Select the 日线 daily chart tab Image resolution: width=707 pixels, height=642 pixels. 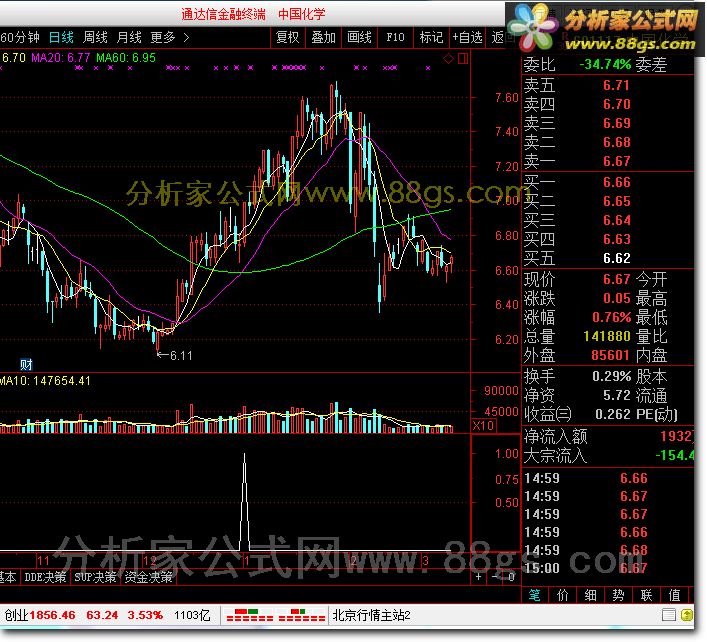point(61,37)
